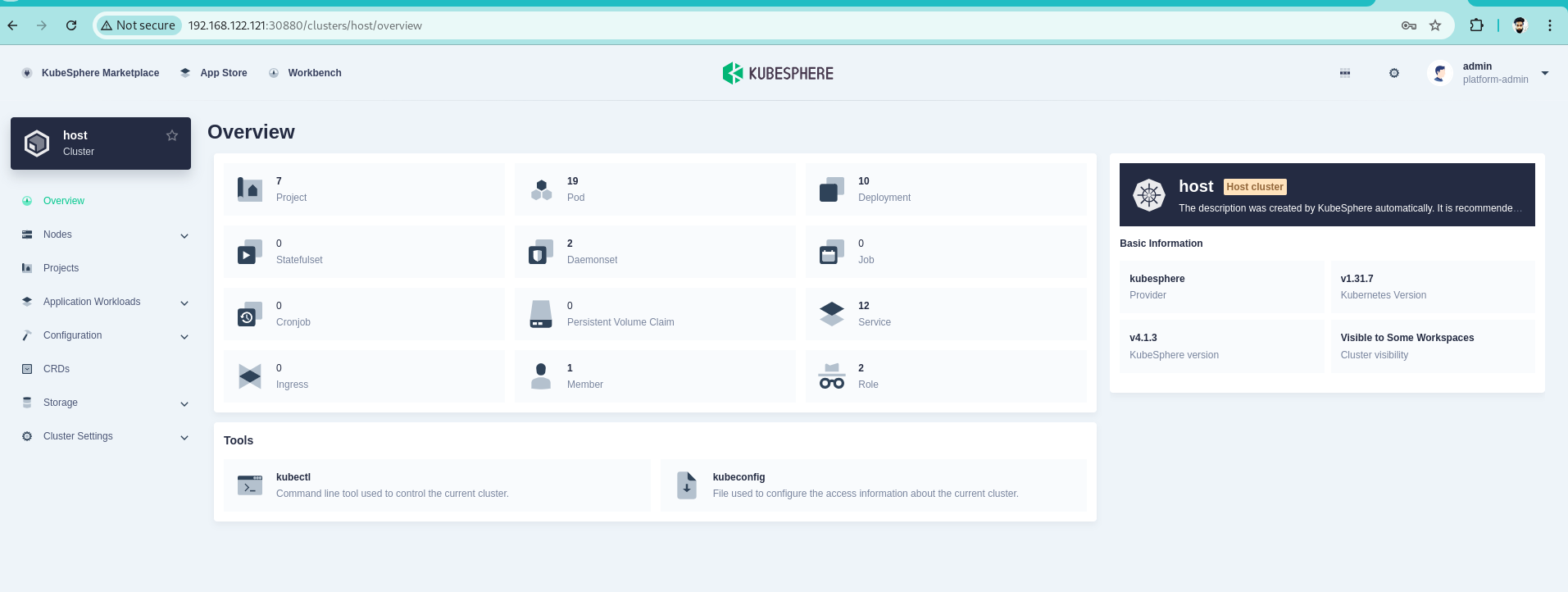This screenshot has width=1568, height=592.
Task: Open the admin account dropdown arrow
Action: (1545, 73)
